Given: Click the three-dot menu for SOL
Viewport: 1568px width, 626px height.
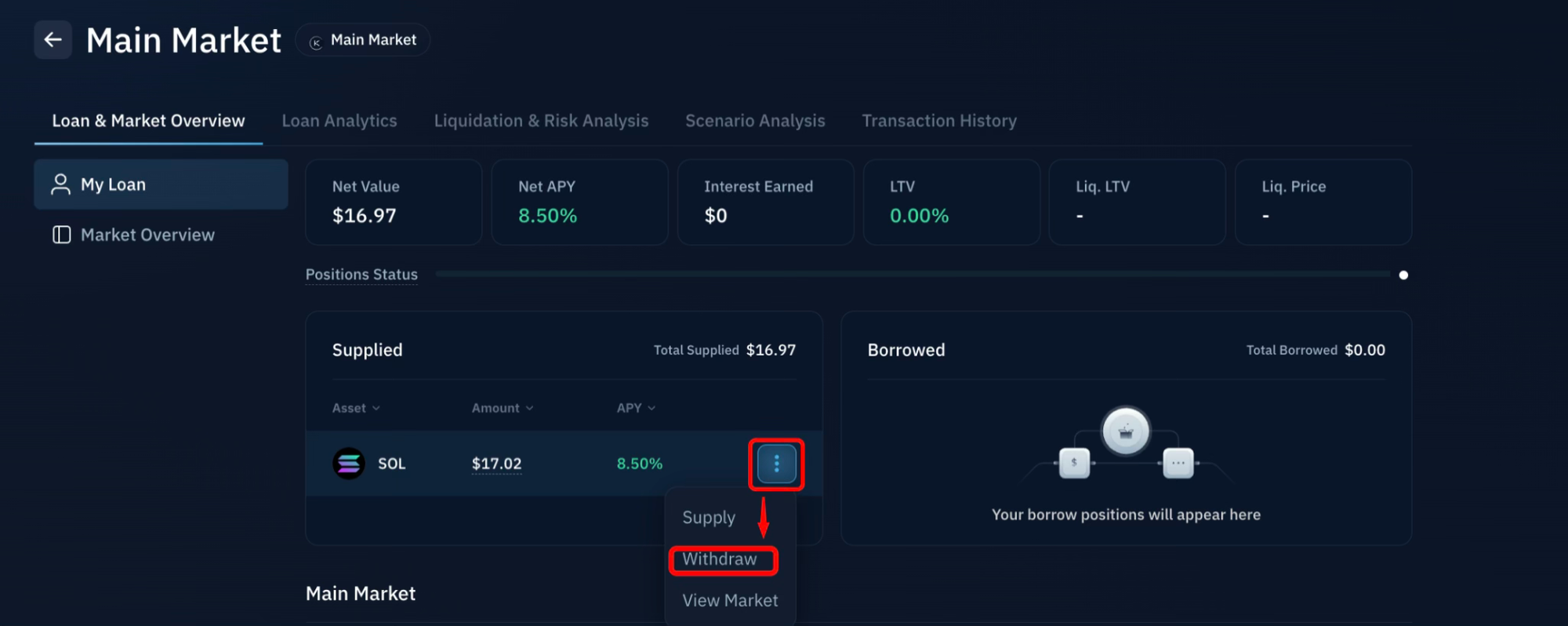Looking at the screenshot, I should (776, 464).
